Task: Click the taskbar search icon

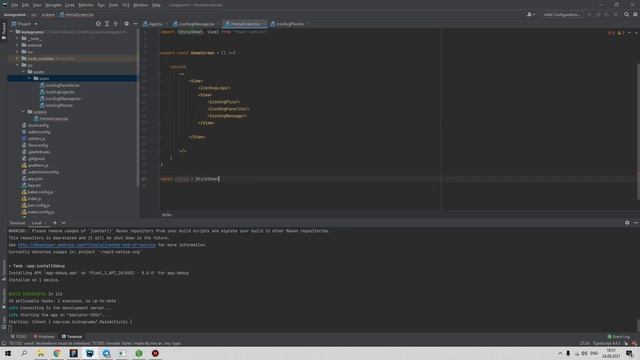Action: [x=24, y=353]
